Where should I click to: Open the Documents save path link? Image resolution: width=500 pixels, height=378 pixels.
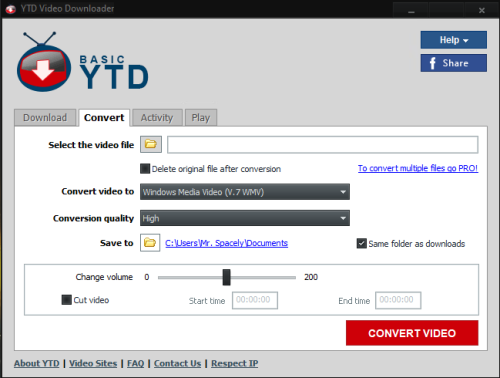tap(226, 243)
